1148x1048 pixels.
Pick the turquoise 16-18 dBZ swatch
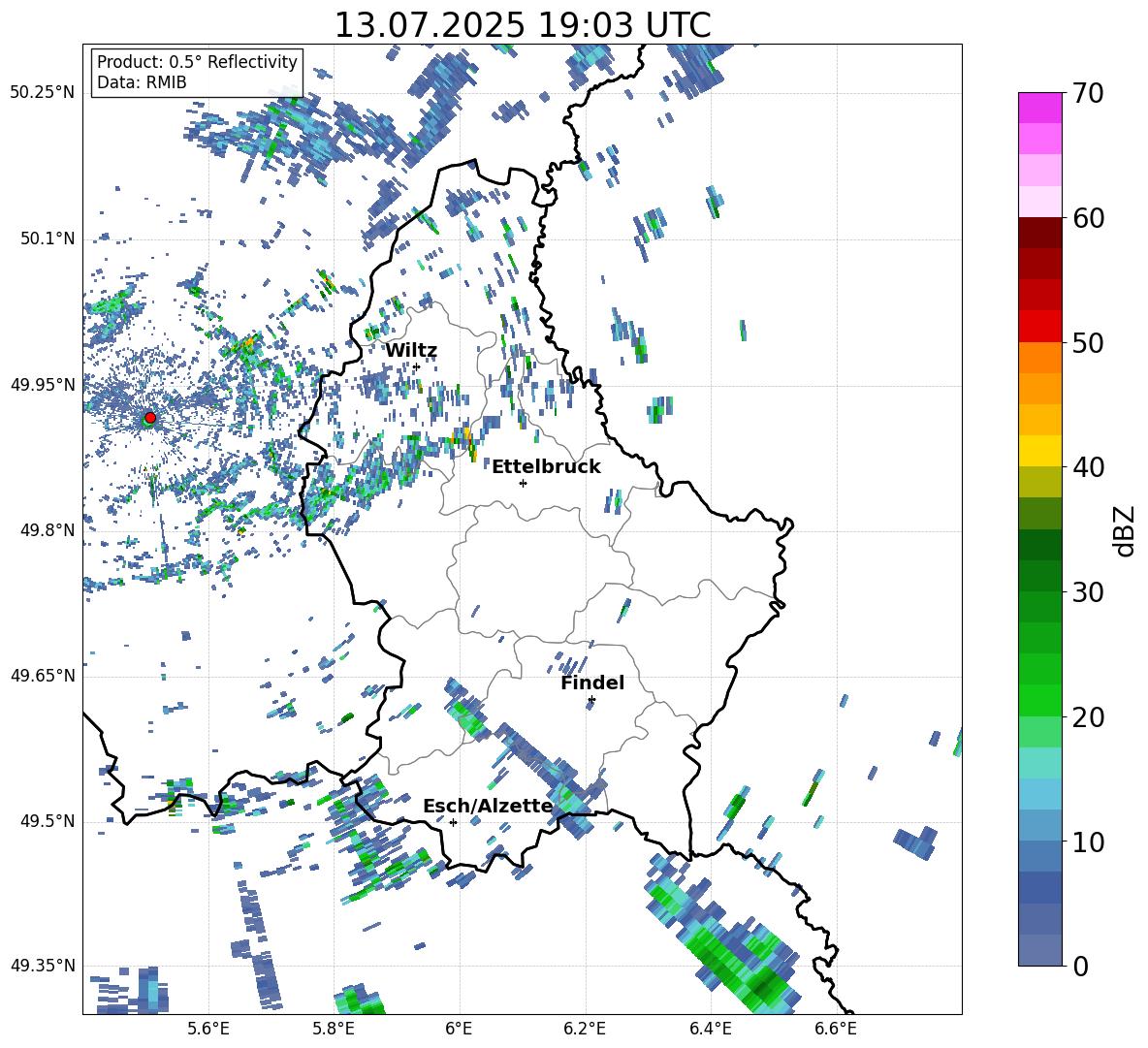click(1039, 763)
